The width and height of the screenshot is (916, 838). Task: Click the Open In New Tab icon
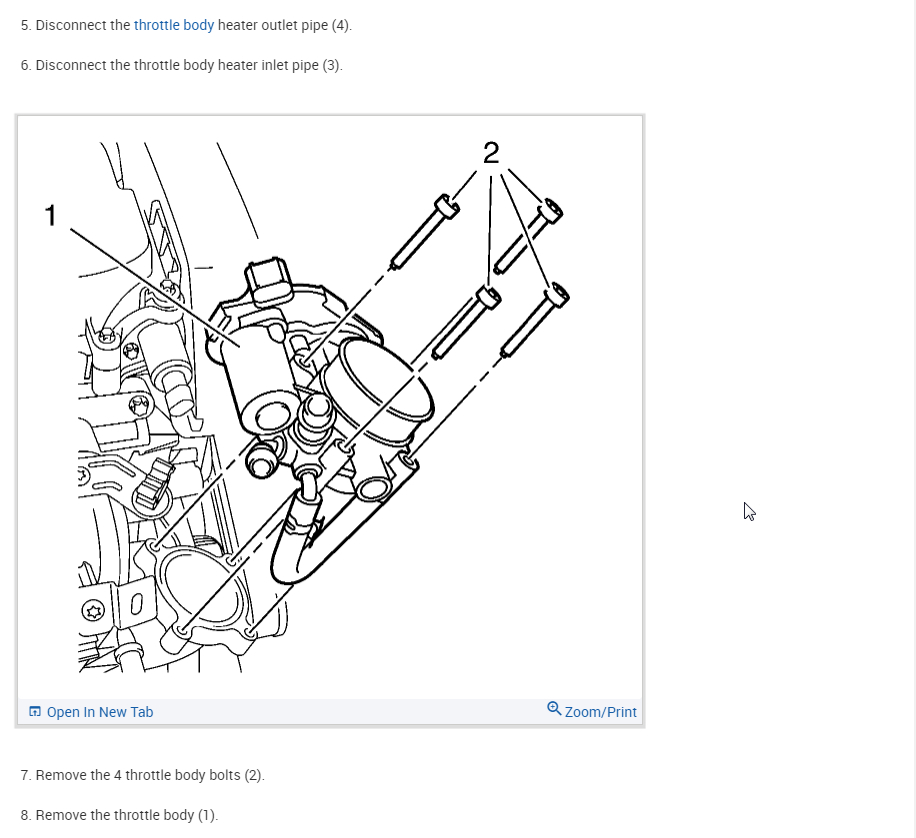pos(35,711)
